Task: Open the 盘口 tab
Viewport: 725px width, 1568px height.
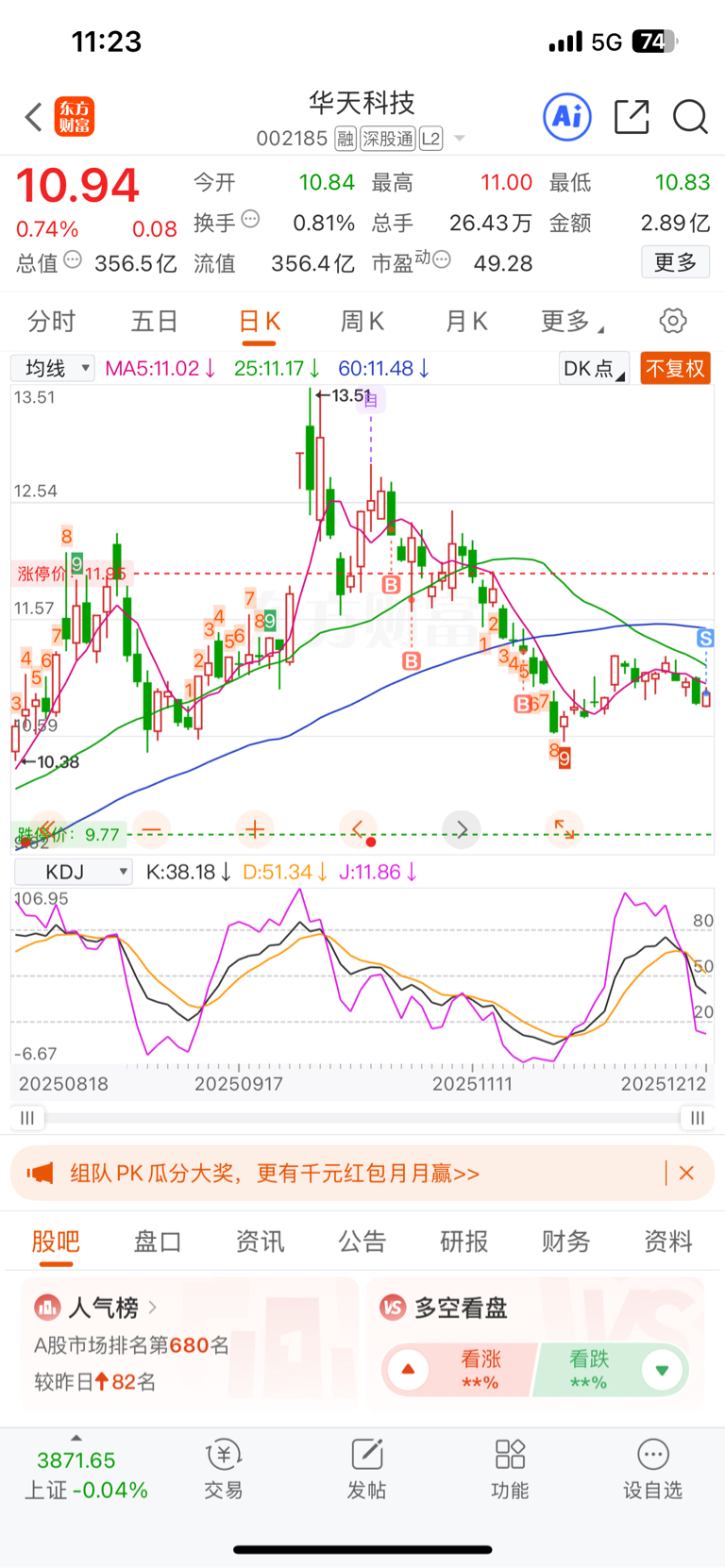Action: pos(158,1242)
